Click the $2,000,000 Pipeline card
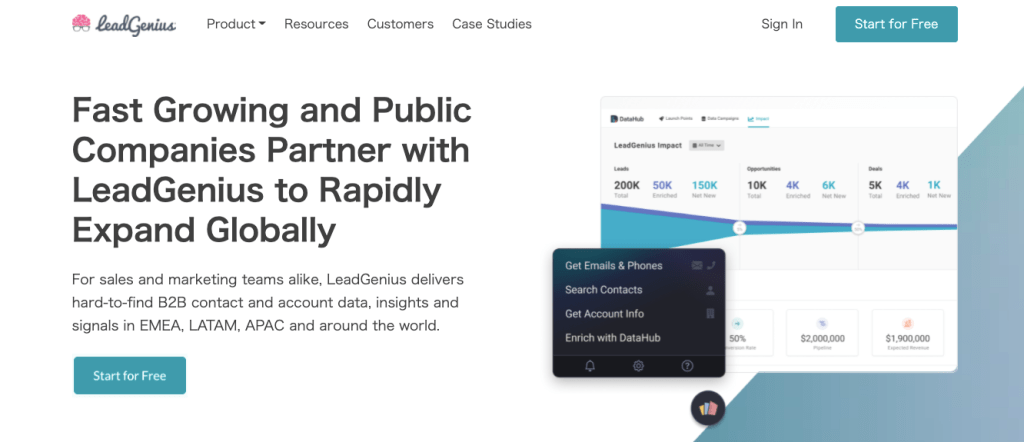The width and height of the screenshot is (1024, 442). coord(822,332)
